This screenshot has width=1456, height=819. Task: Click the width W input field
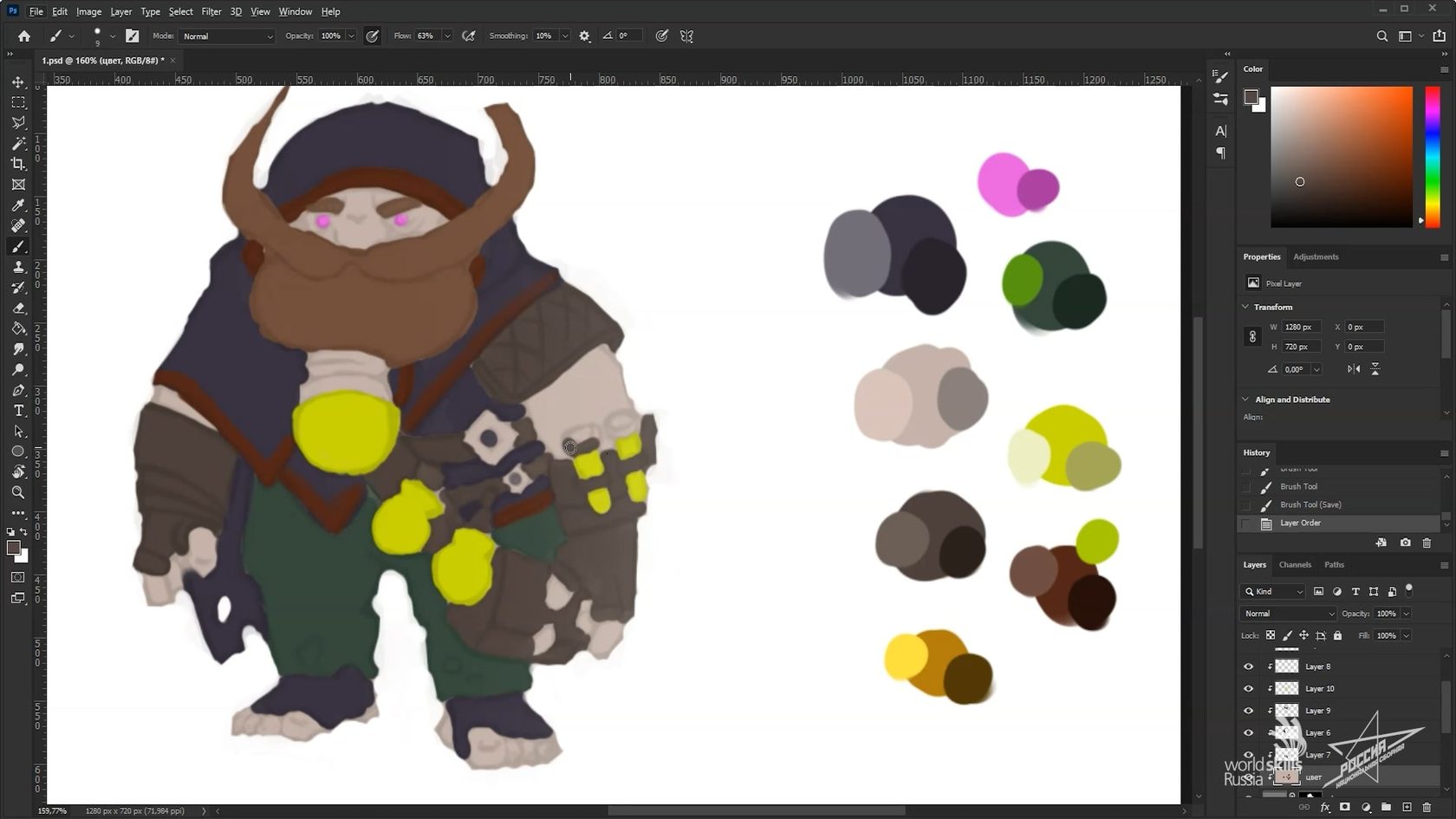pyautogui.click(x=1301, y=328)
